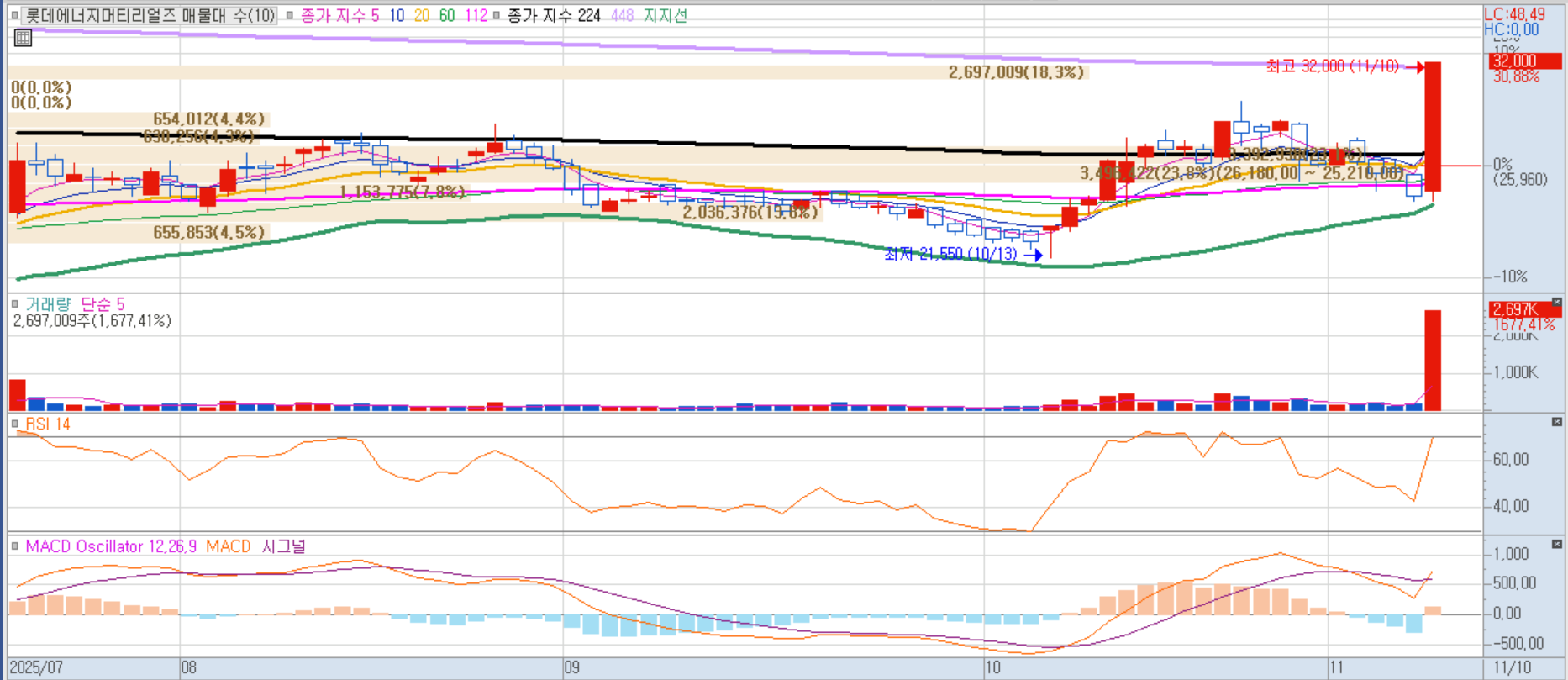Click the 09 month marker on time axis
Screen dimensions: 1568x680
click(x=571, y=668)
